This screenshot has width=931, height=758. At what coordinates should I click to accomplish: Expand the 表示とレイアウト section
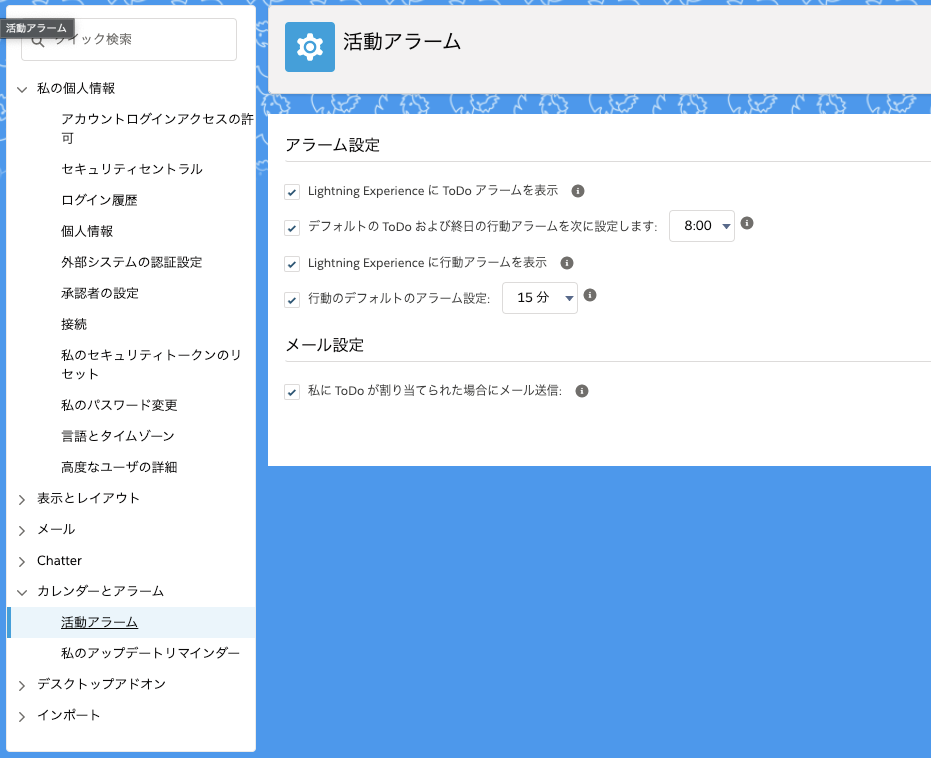point(22,500)
